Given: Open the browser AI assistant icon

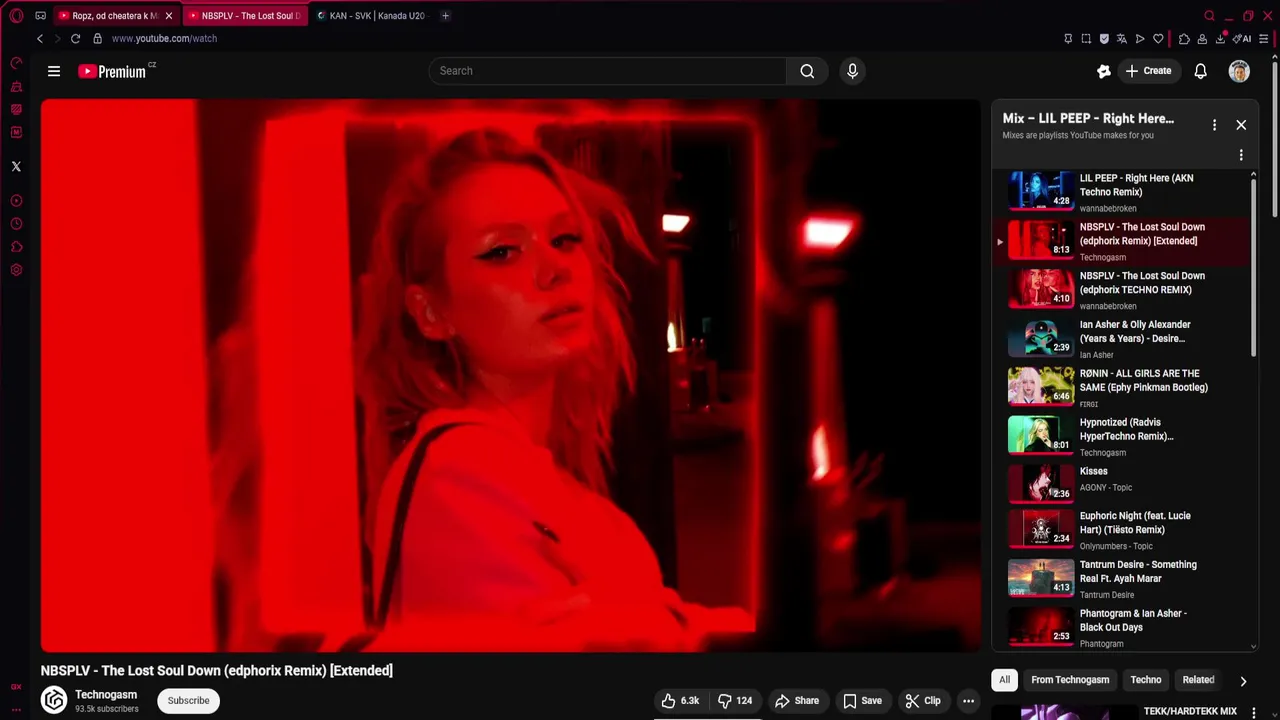Looking at the screenshot, I should click(x=1242, y=39).
